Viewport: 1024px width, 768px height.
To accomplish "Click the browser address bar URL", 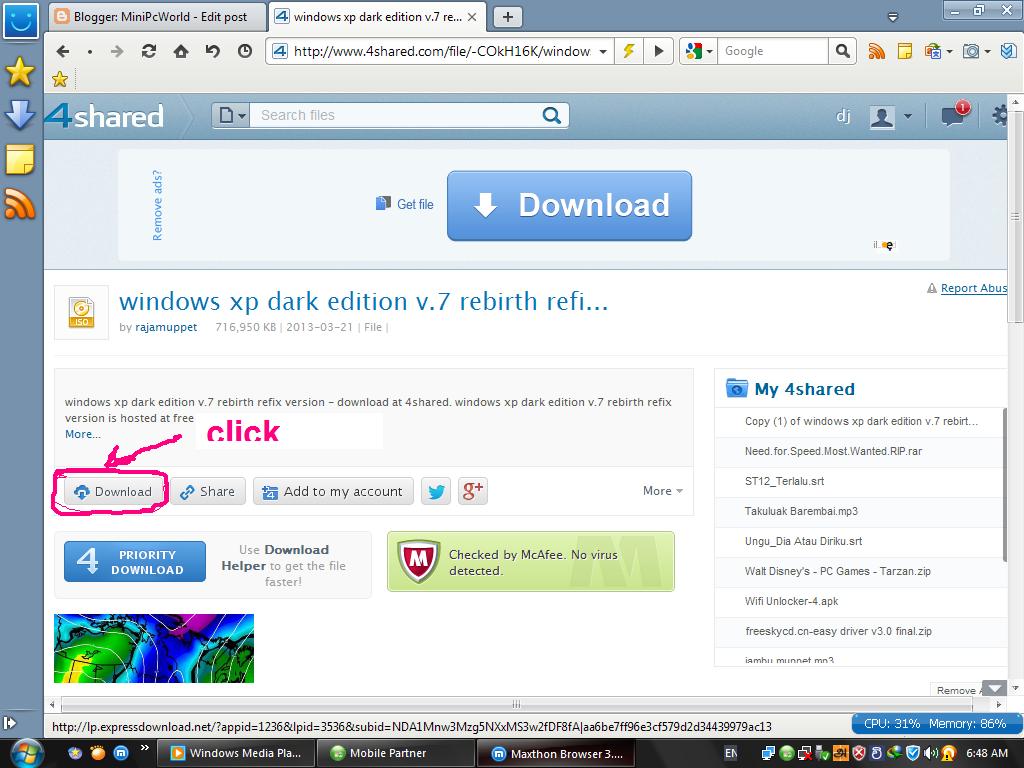I will [441, 51].
